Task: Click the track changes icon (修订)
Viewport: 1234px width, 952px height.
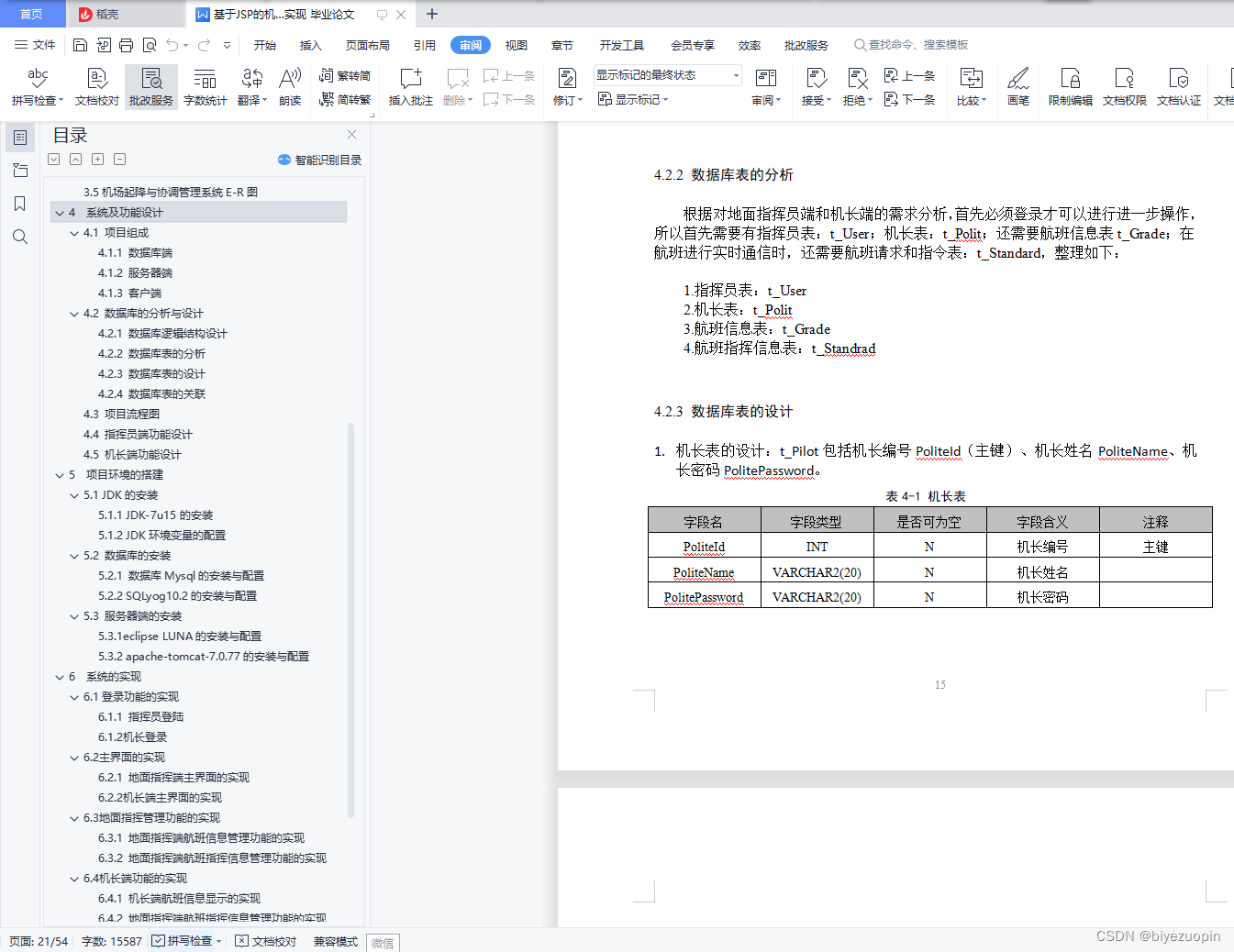Action: click(568, 87)
